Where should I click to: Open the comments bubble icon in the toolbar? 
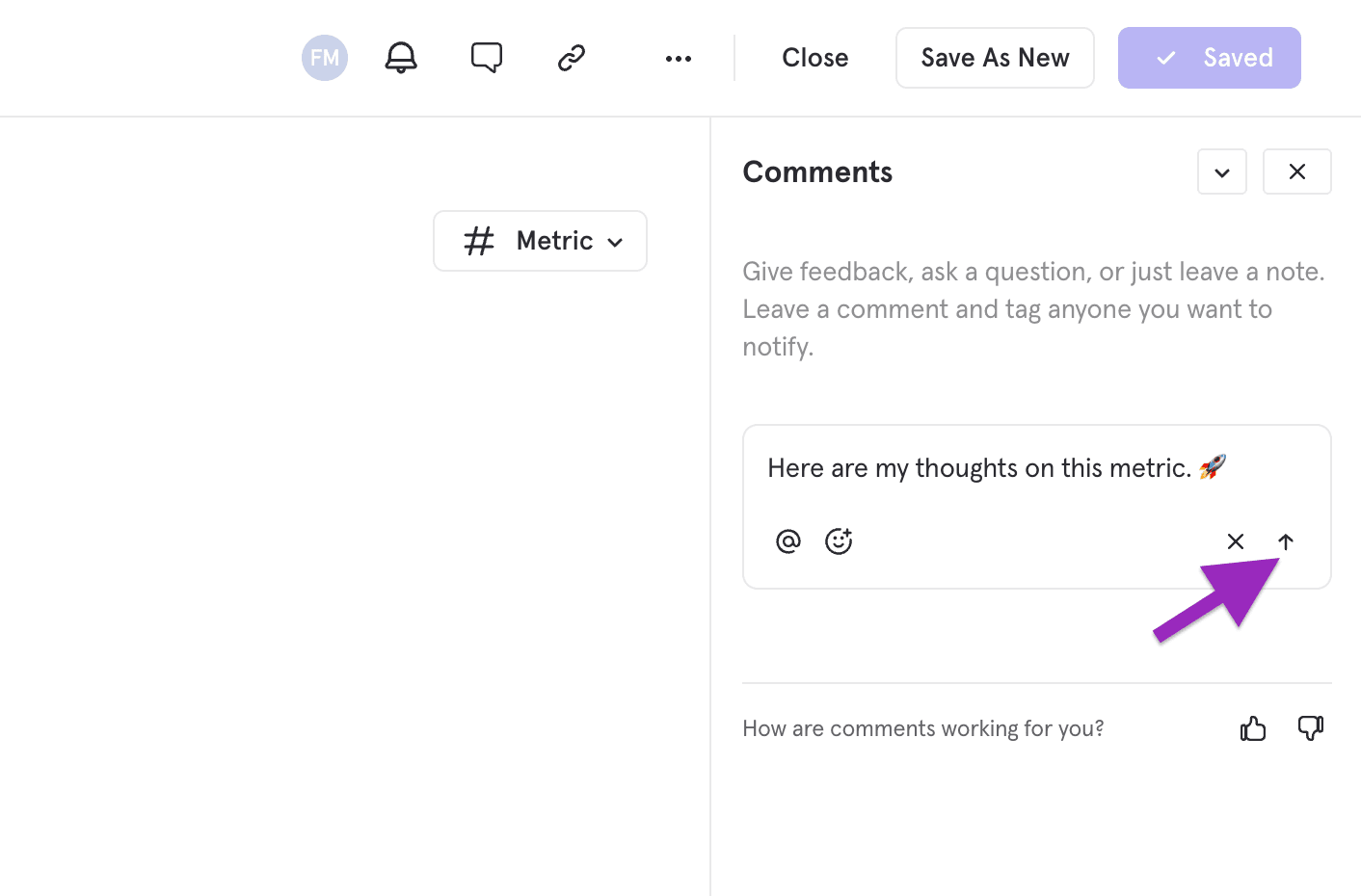(487, 58)
